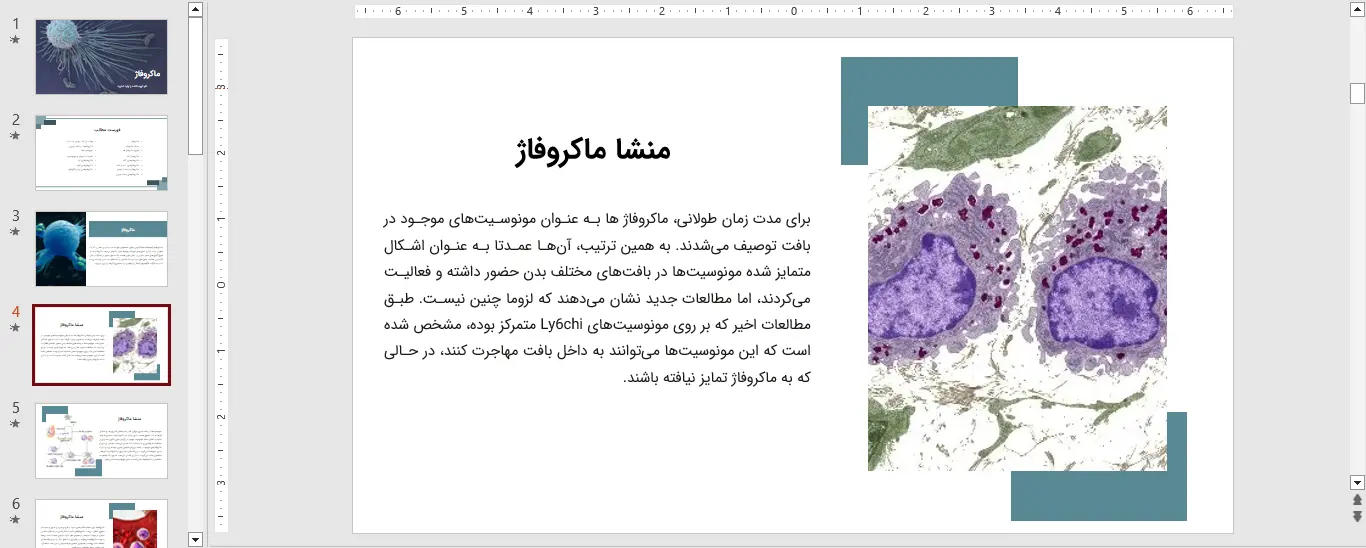This screenshot has width=1366, height=548.
Task: Click main editor scroll up arrow
Action: point(1357,9)
